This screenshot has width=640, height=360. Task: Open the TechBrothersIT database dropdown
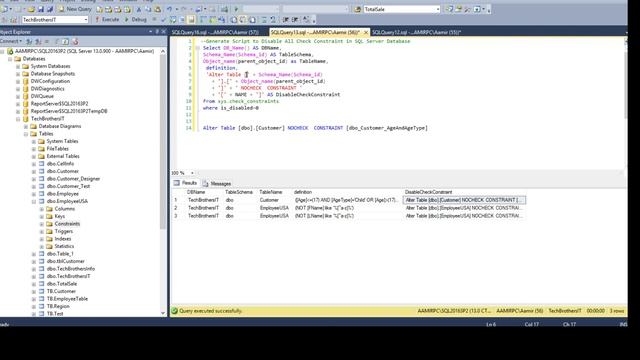(86, 19)
